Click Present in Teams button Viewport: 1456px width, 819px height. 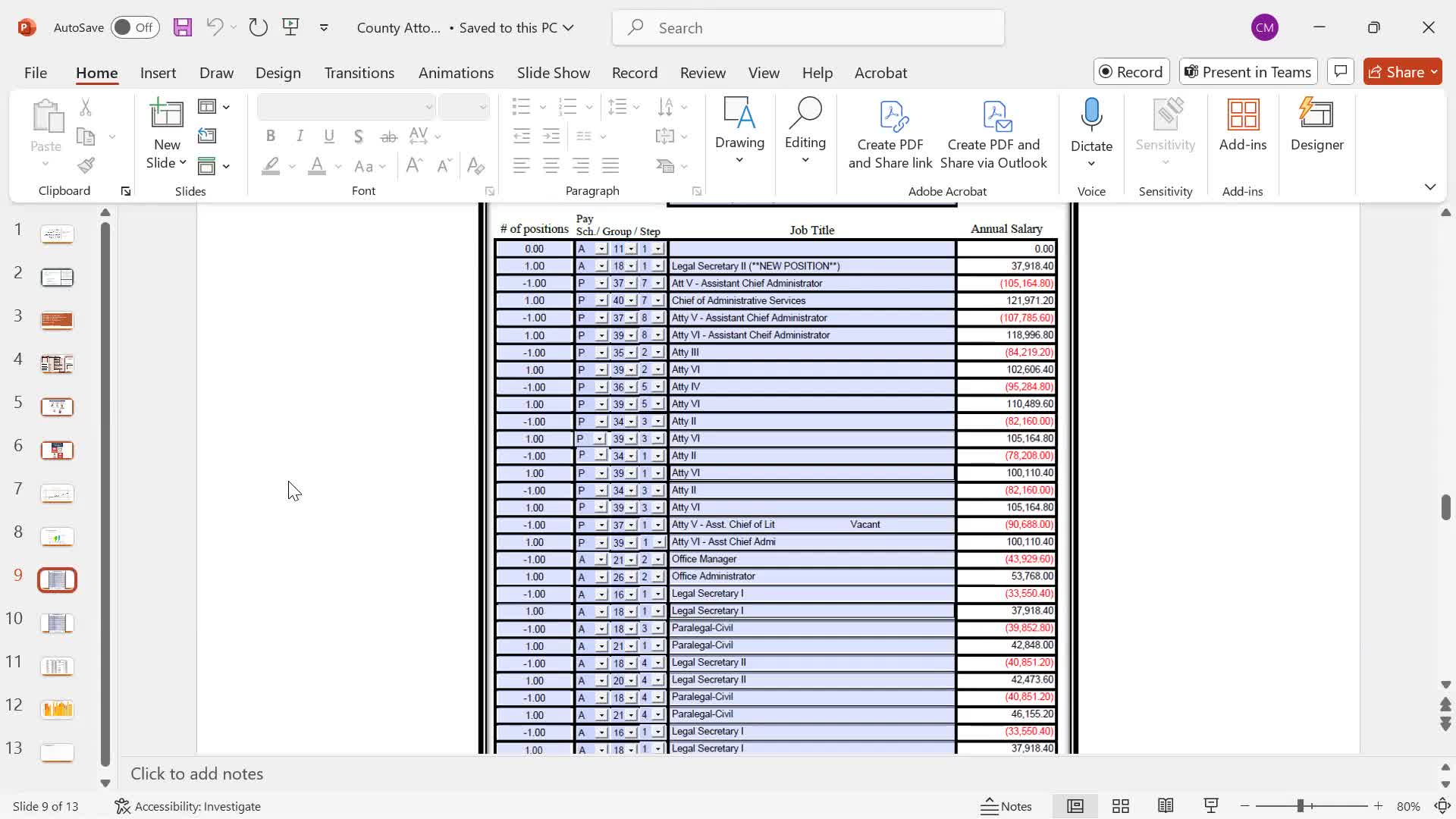pos(1248,71)
